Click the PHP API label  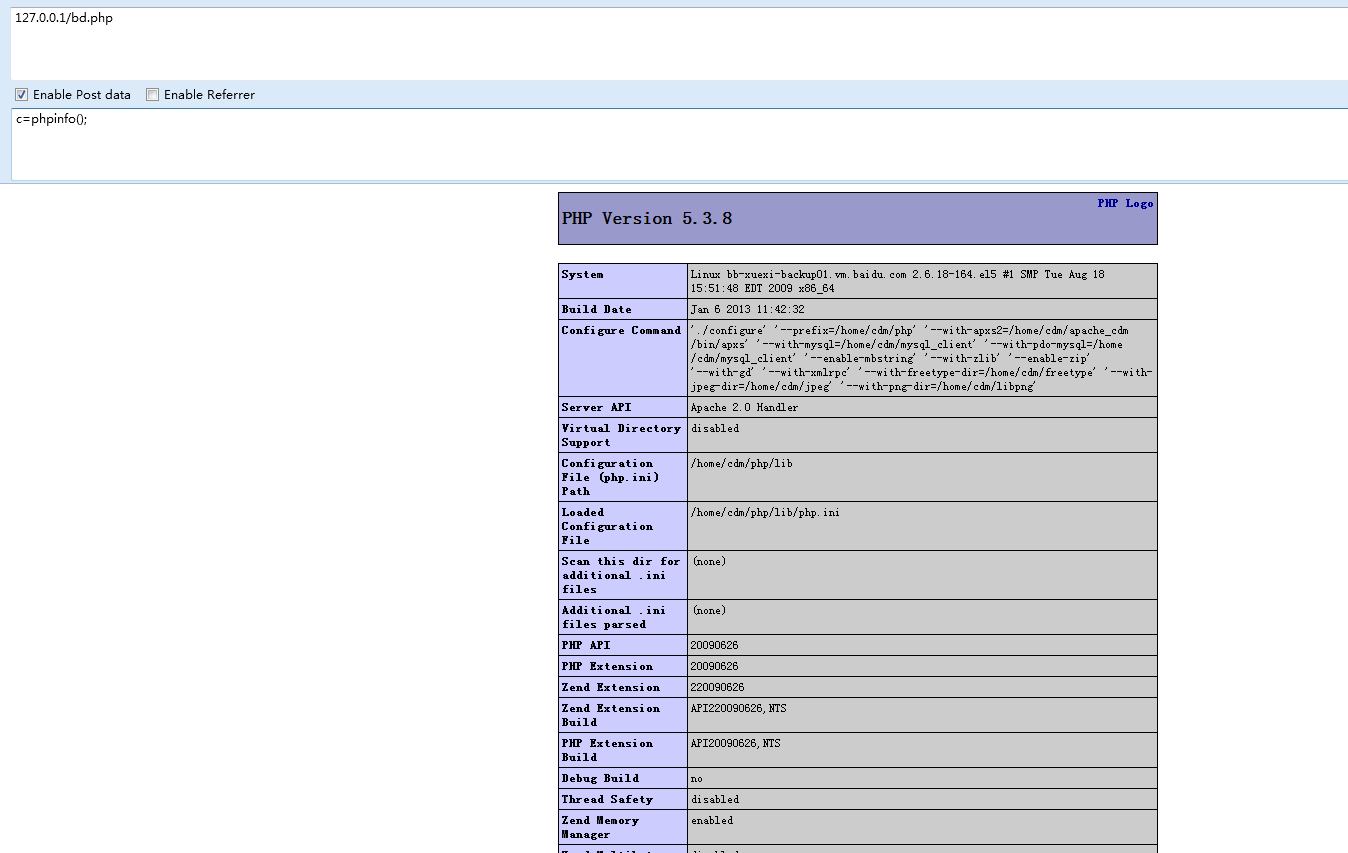click(586, 645)
